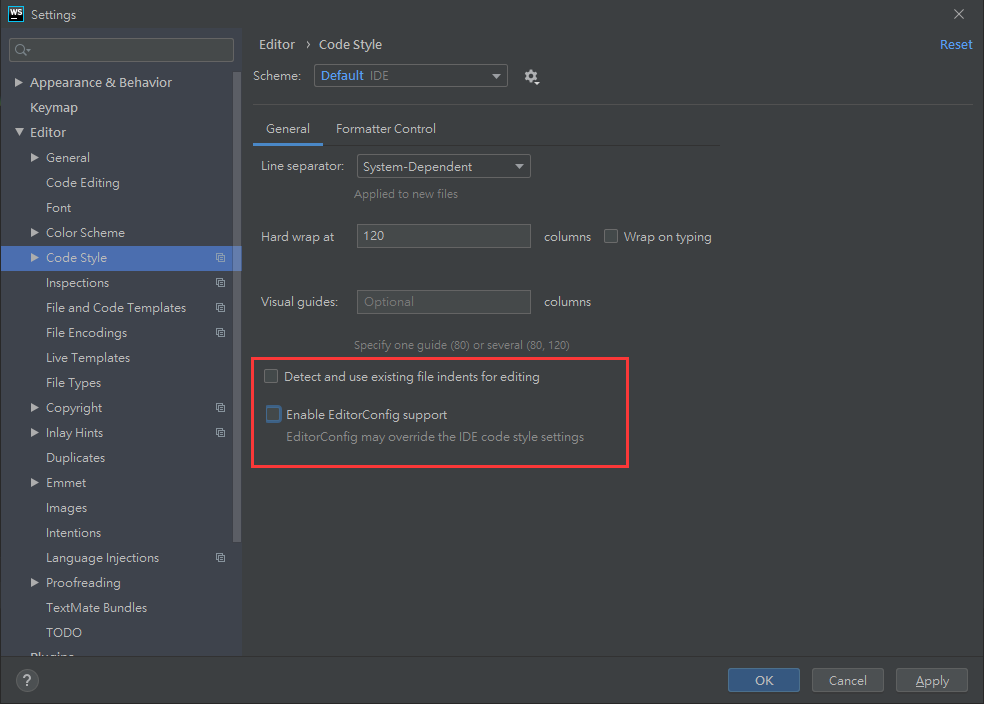The image size is (984, 704).
Task: Click the help question mark icon
Action: coord(27,681)
